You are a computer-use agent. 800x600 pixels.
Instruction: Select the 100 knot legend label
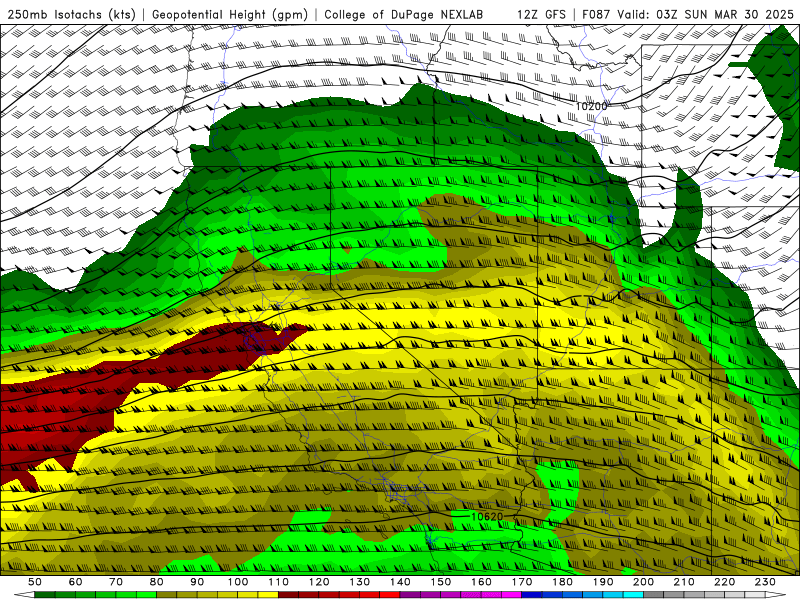(238, 582)
